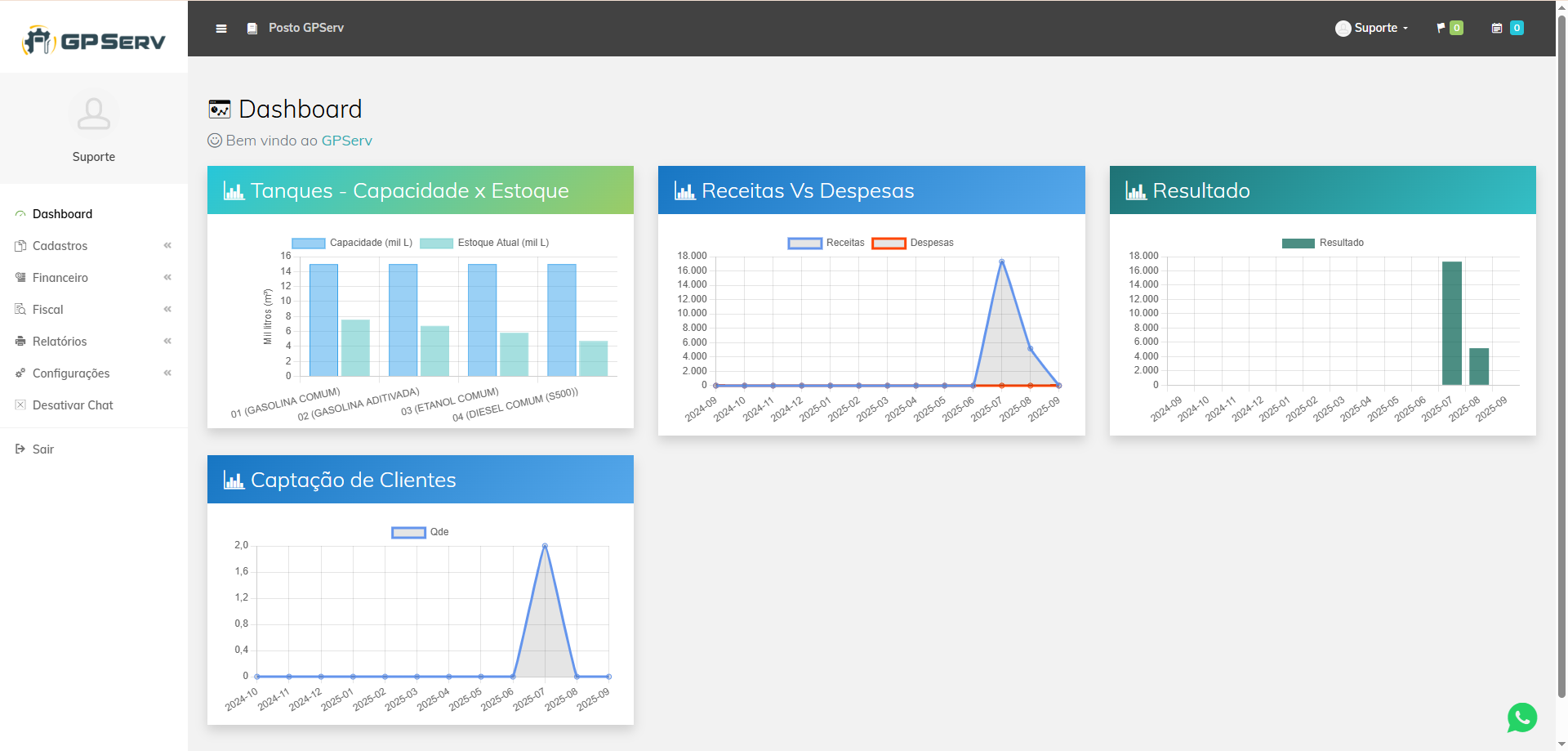Collapse the Financeiro submenu chevrons
The height and width of the screenshot is (751, 1568).
[167, 277]
